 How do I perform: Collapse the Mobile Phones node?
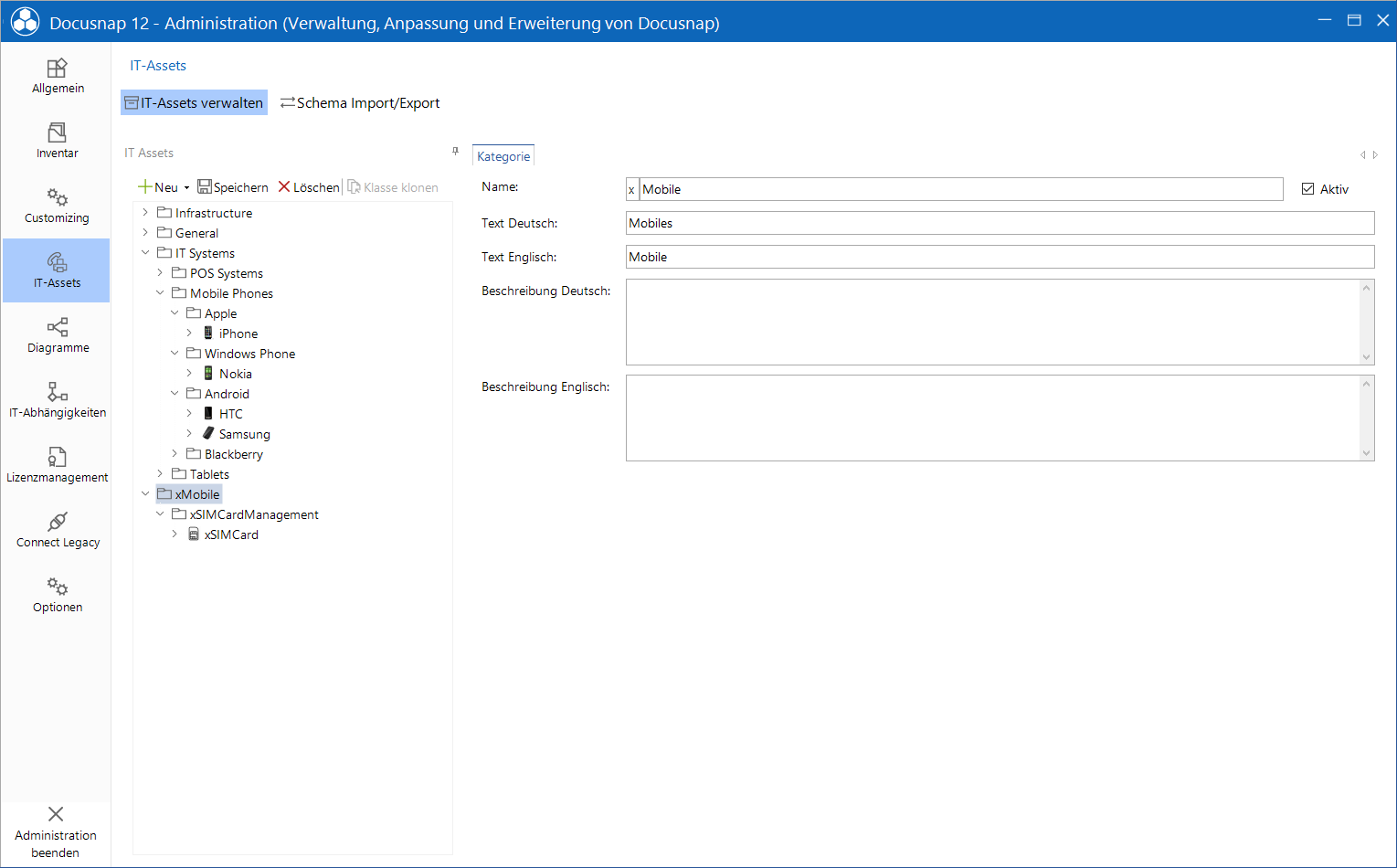160,293
